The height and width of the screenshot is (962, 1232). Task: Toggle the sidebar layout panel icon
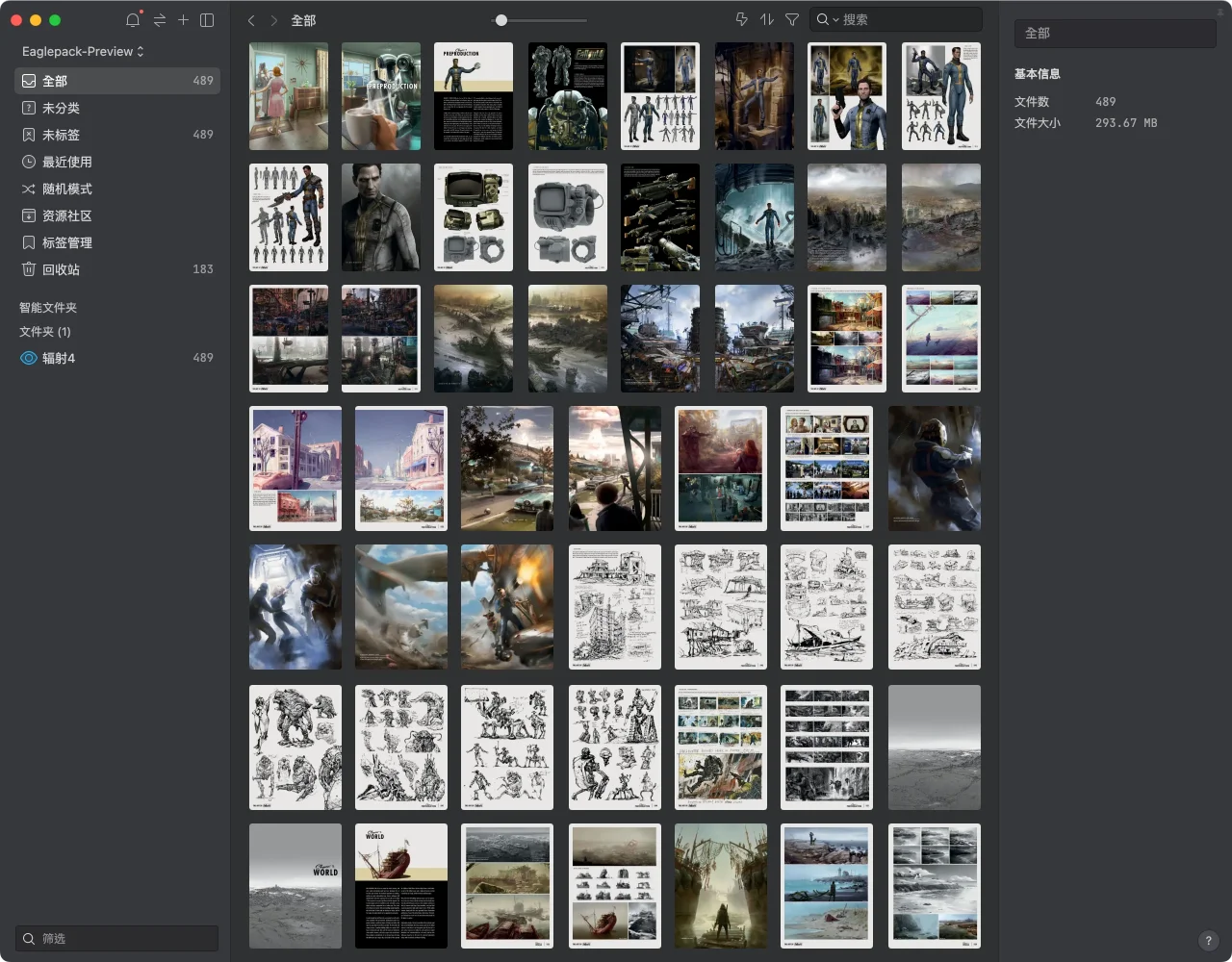pos(207,19)
